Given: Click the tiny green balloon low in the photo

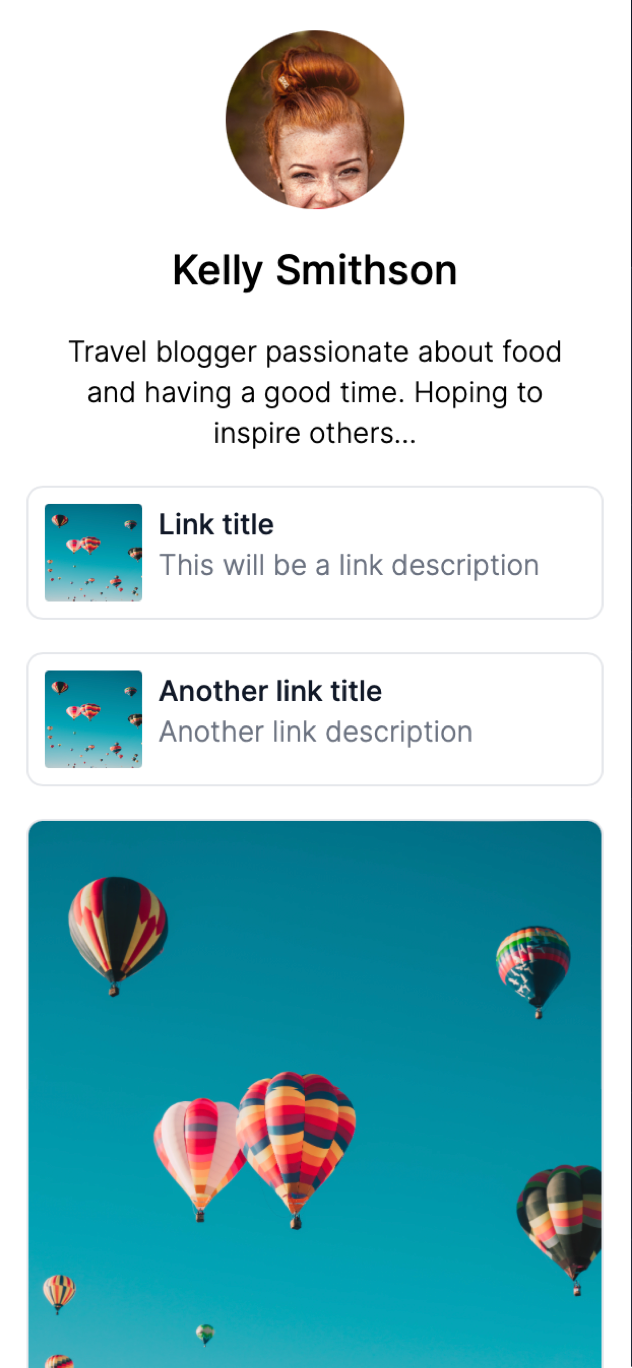Looking at the screenshot, I should click(205, 1334).
